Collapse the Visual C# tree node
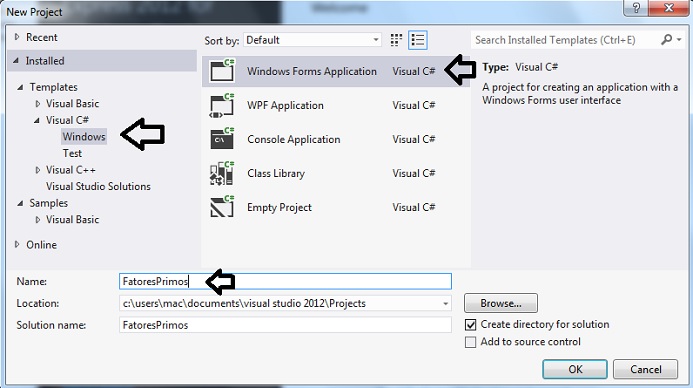The width and height of the screenshot is (693, 388). (37, 120)
